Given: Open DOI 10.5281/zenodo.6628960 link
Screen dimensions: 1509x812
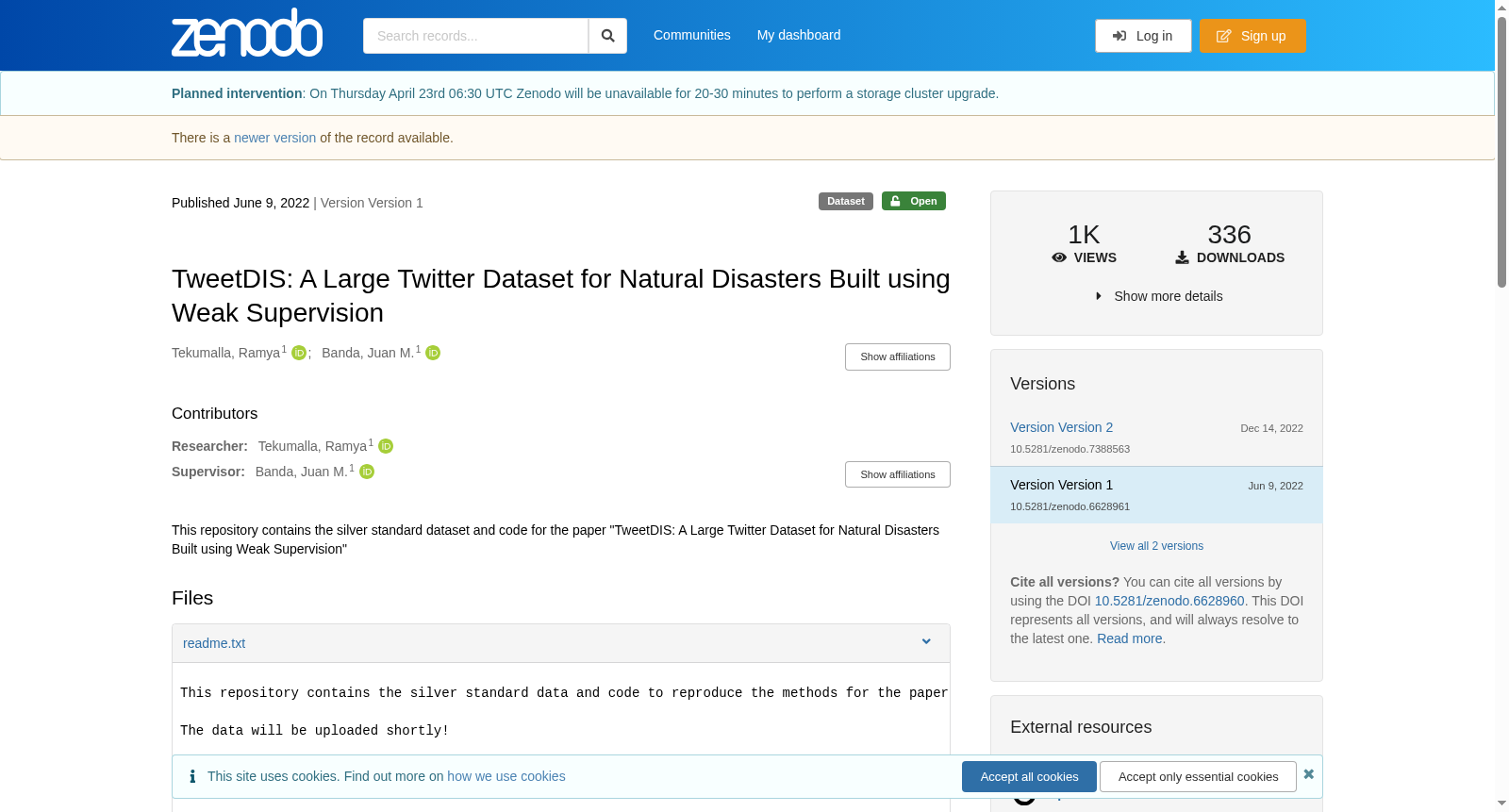Looking at the screenshot, I should click(1169, 601).
